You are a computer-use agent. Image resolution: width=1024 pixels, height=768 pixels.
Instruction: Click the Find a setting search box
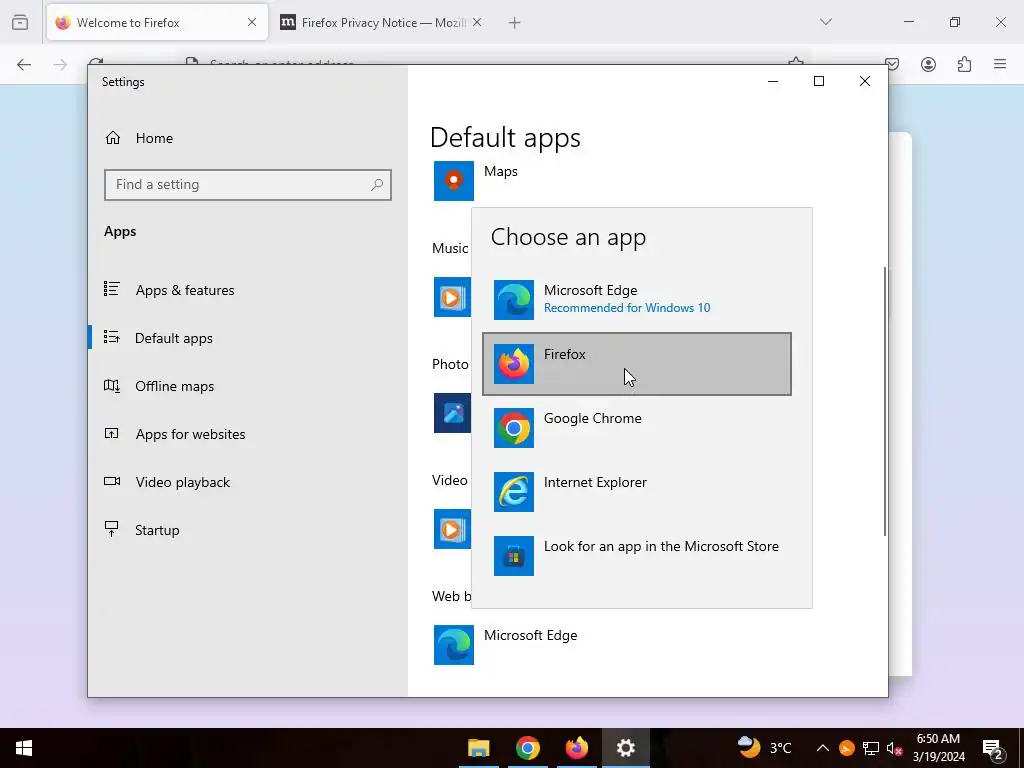(248, 185)
